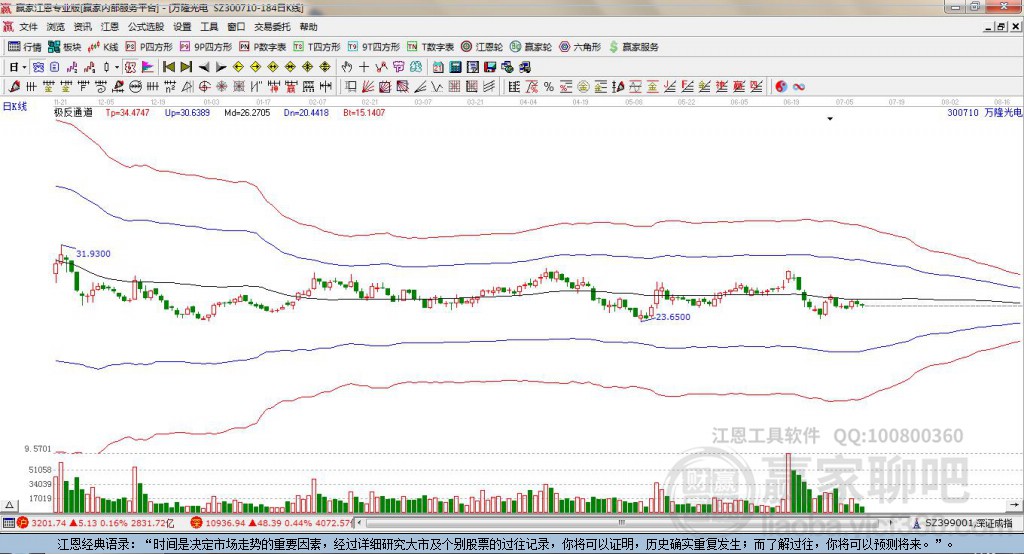This screenshot has height=554, width=1024.
Task: Open the P数字表 tool
Action: point(263,47)
